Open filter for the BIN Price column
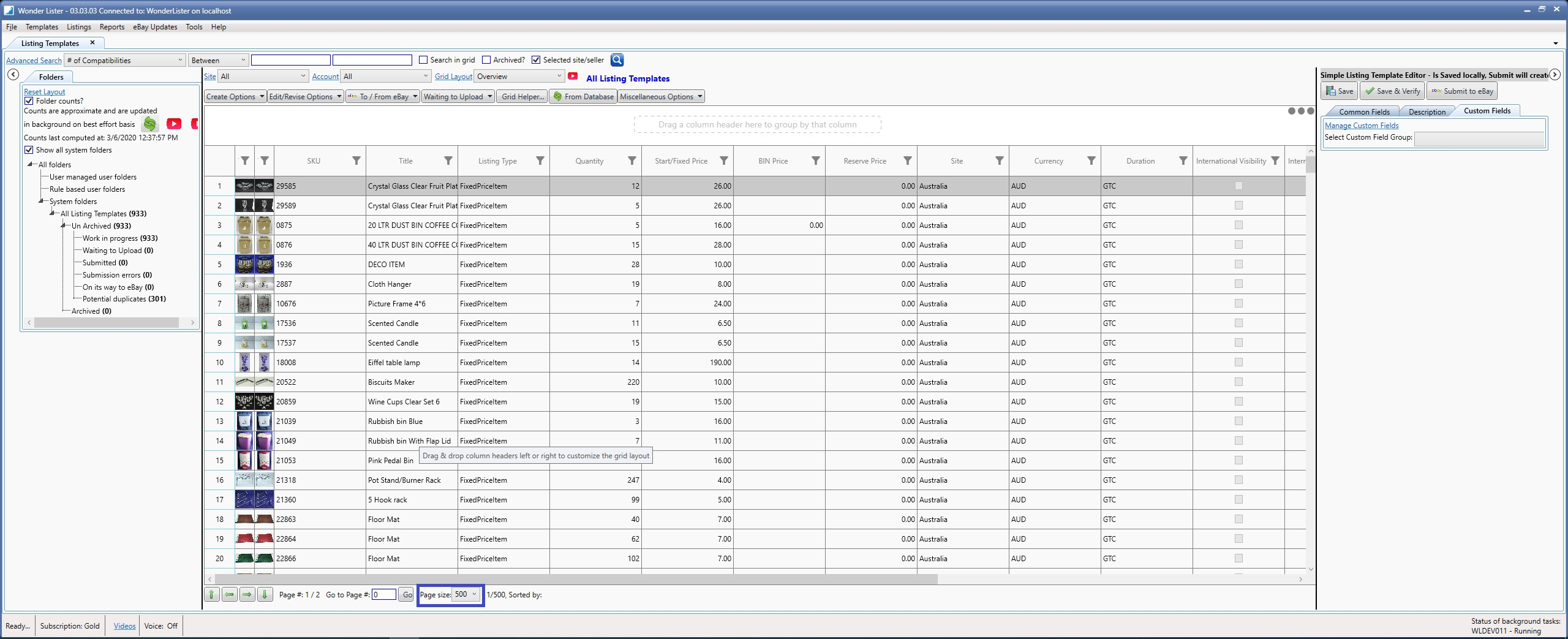 coord(816,161)
